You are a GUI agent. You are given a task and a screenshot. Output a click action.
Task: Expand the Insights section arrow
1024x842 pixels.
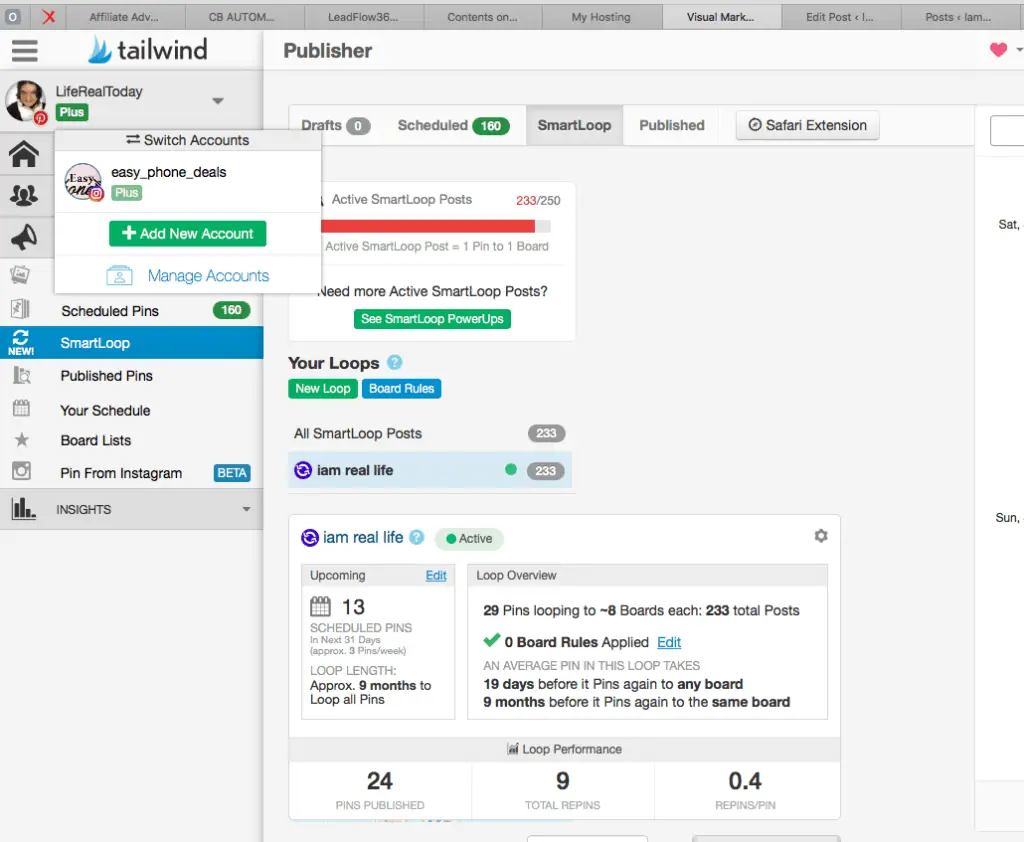pos(246,510)
